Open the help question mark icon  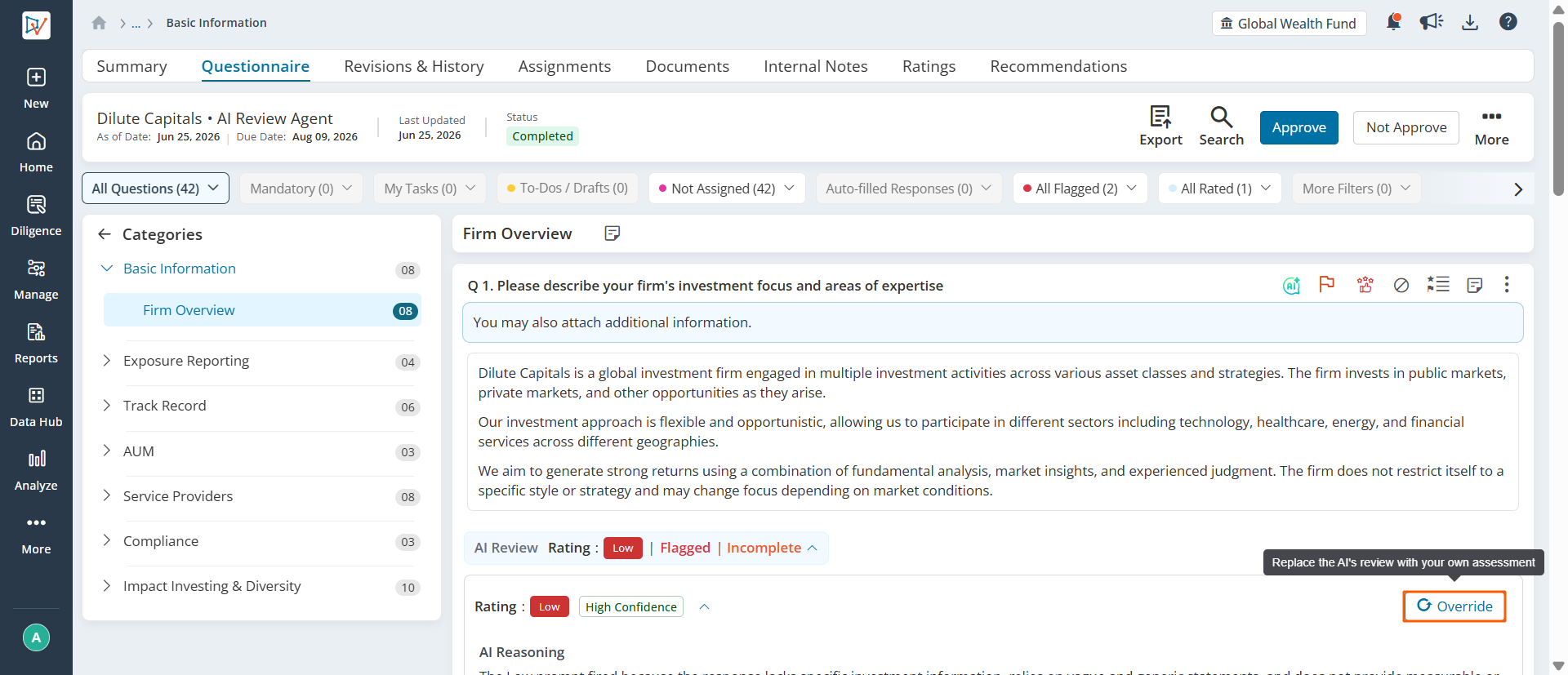[x=1508, y=22]
